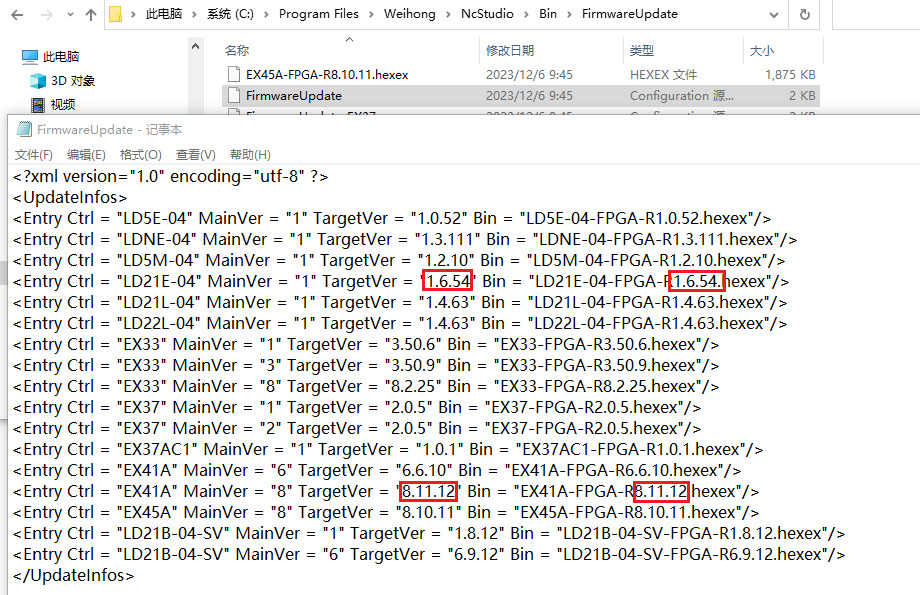Select the file EX45A-FPGA-R8.10.11.hexex
Image resolution: width=920 pixels, height=595 pixels.
click(327, 75)
